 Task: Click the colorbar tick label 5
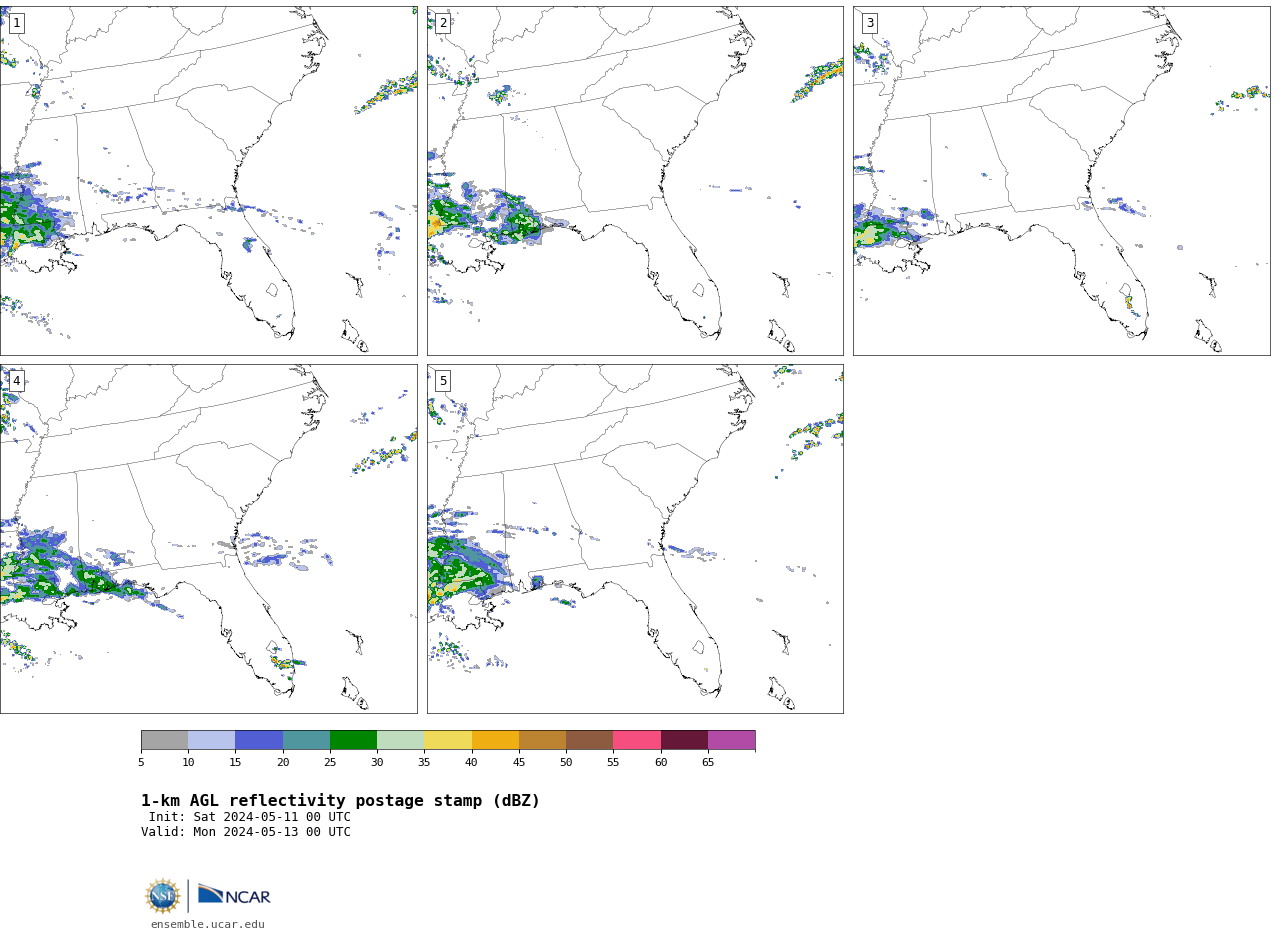pos(141,763)
